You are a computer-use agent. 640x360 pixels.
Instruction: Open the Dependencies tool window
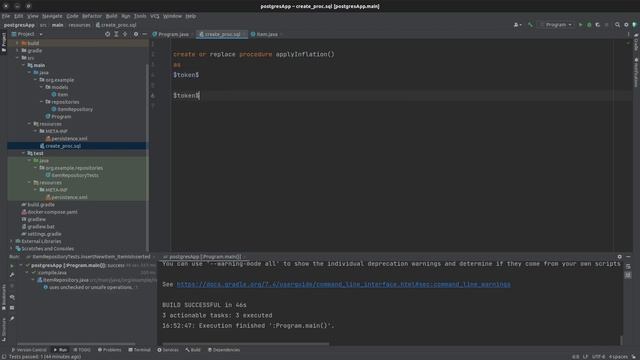point(224,350)
